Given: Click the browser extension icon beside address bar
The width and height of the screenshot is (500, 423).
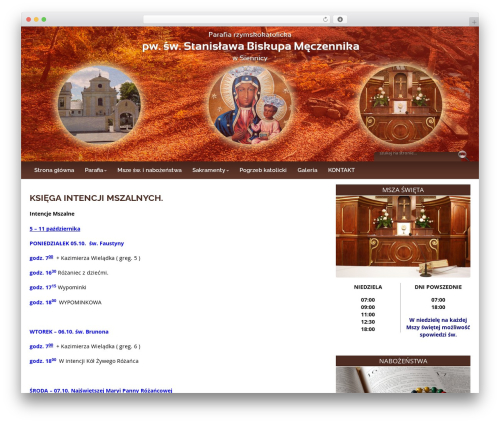Looking at the screenshot, I should point(340,19).
